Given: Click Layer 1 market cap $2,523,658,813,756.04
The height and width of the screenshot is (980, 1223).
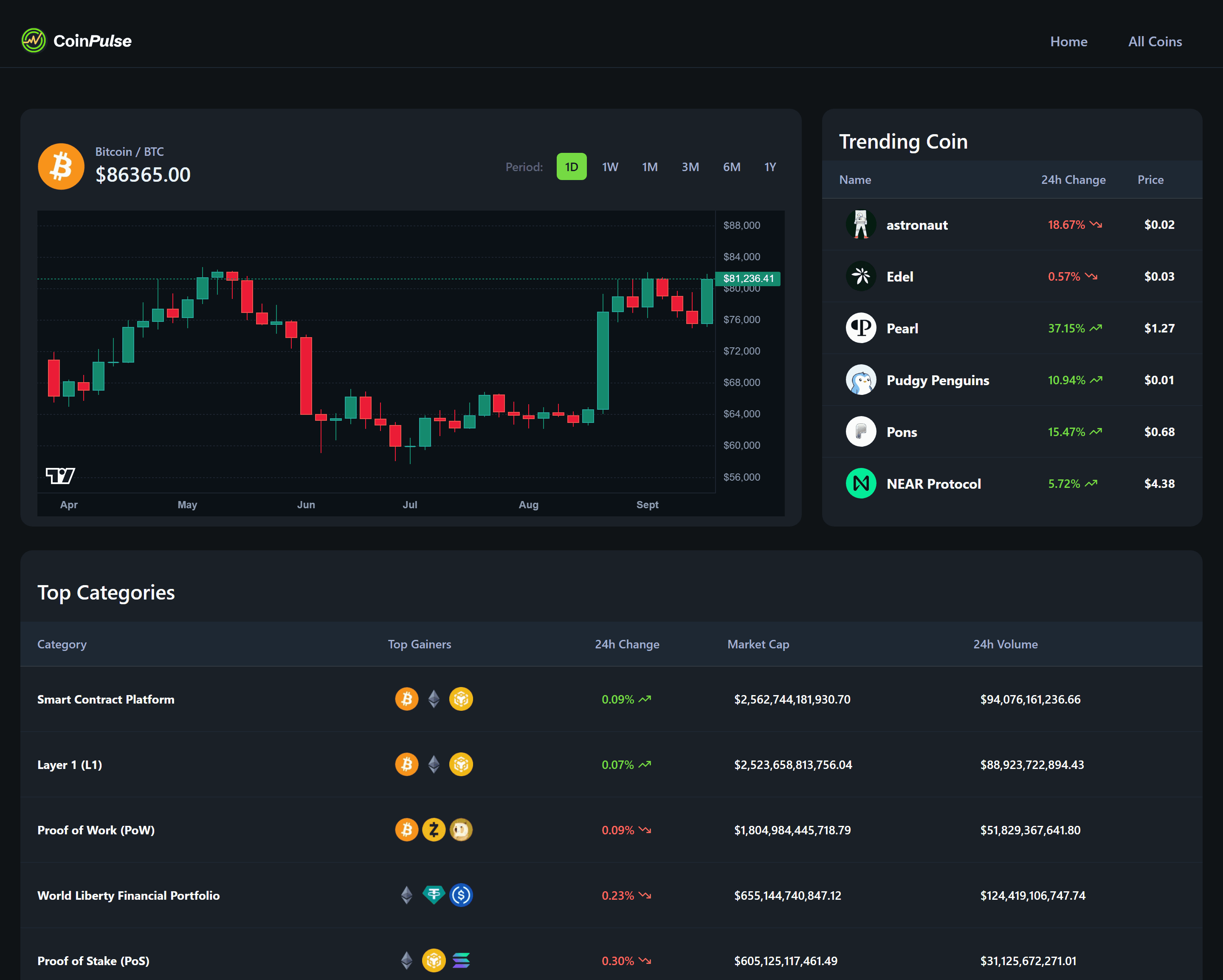Looking at the screenshot, I should click(x=793, y=764).
